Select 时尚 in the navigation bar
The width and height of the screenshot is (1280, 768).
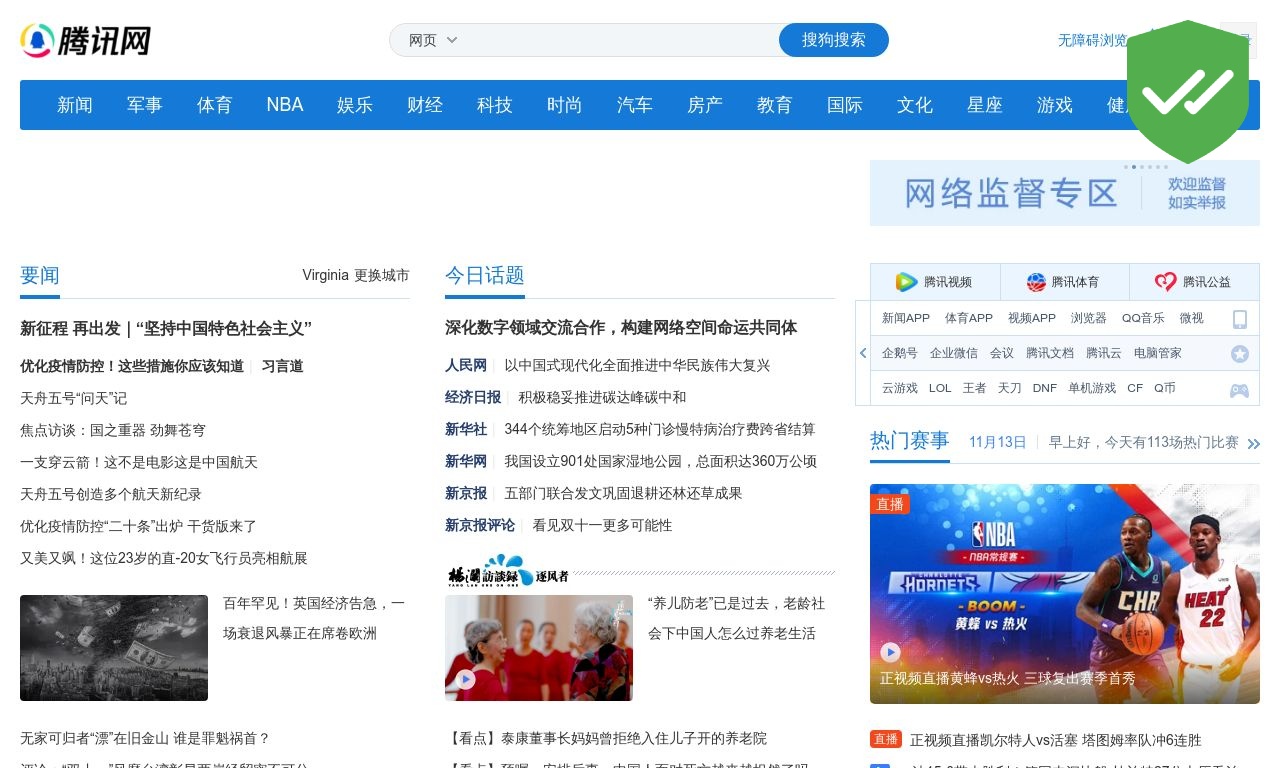[565, 105]
